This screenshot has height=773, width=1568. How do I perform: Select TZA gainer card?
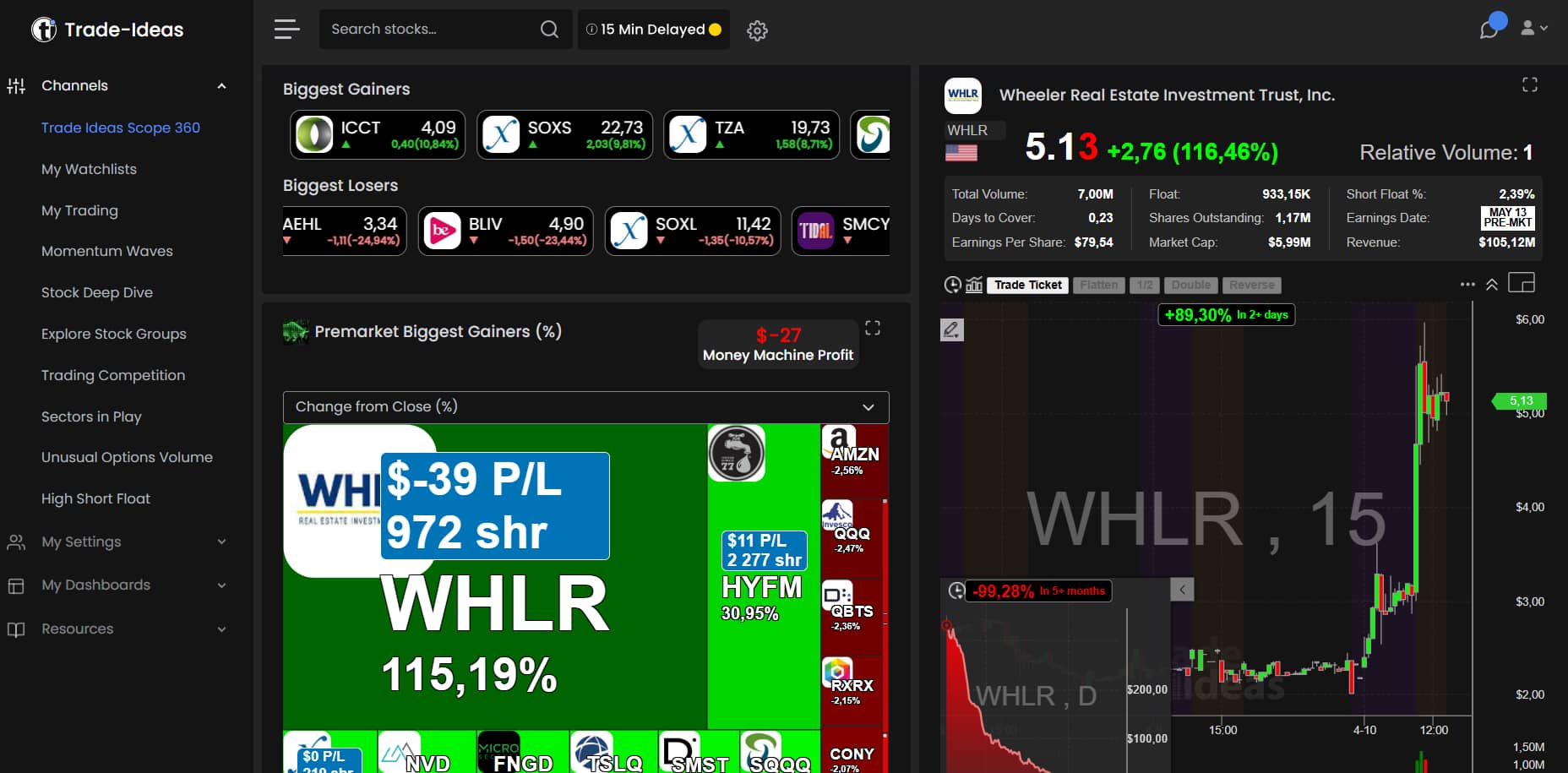tap(752, 134)
